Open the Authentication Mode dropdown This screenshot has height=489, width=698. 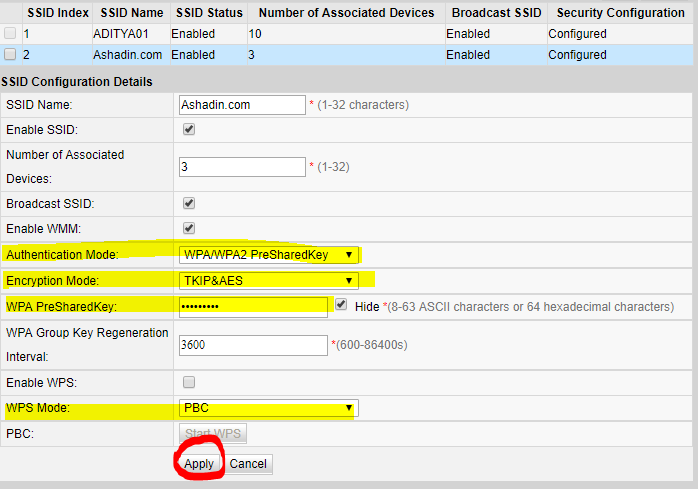click(x=267, y=254)
